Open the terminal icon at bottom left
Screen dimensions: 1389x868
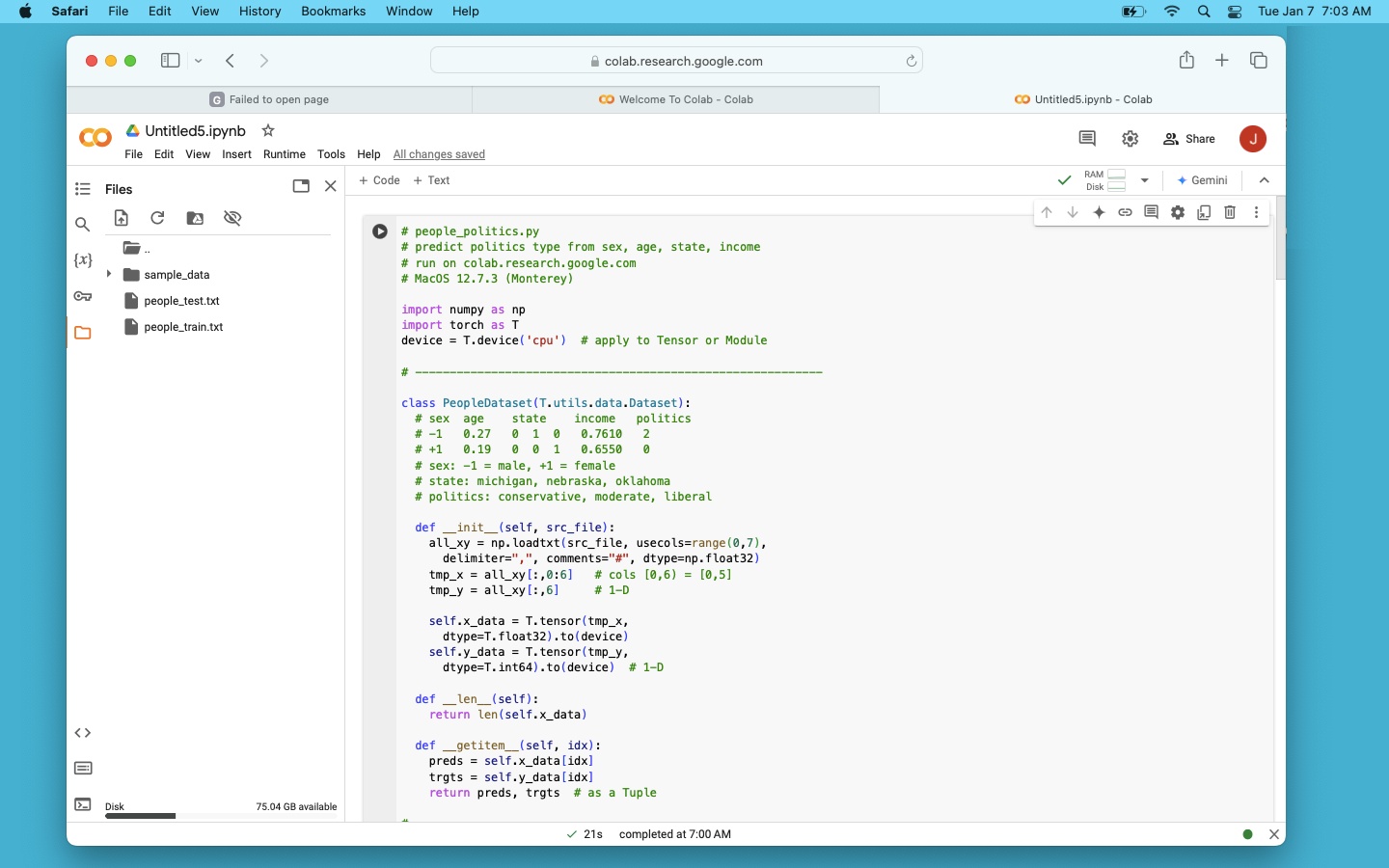83,804
